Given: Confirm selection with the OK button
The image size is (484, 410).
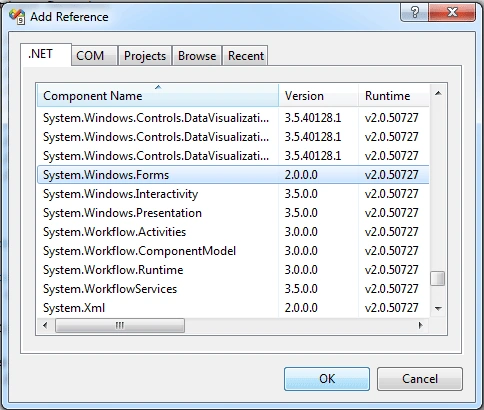Looking at the screenshot, I should [x=327, y=379].
